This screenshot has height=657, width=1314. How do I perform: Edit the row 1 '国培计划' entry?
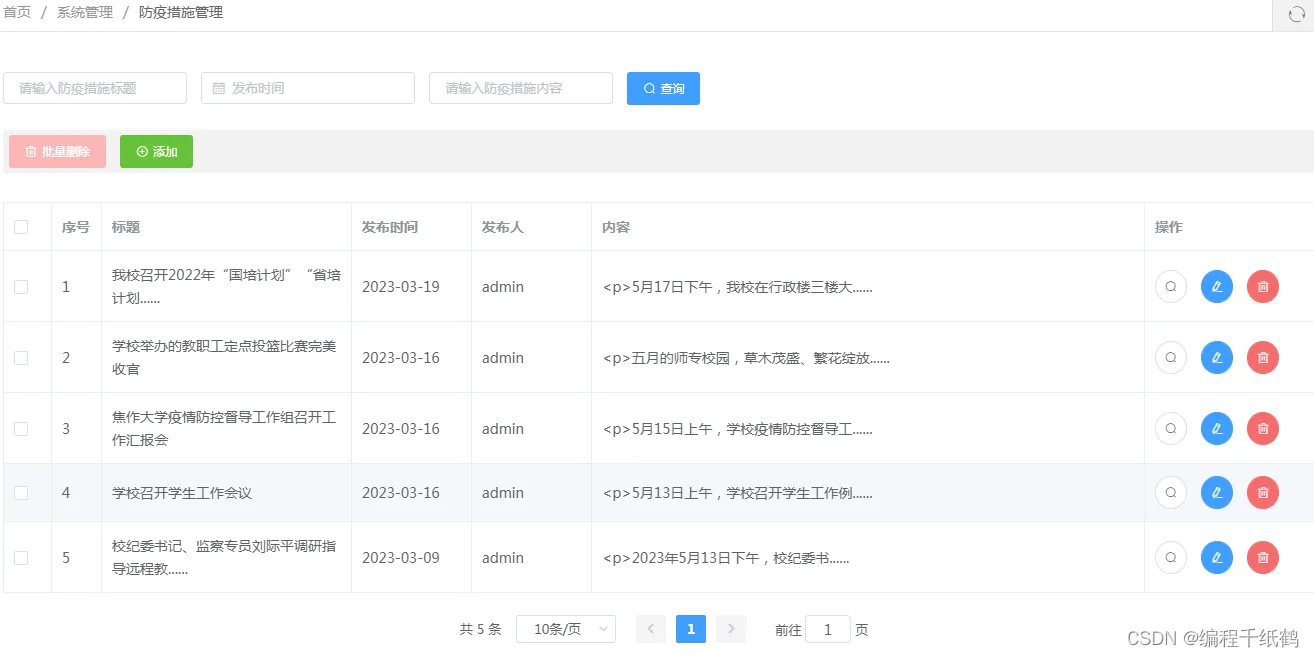point(1217,287)
